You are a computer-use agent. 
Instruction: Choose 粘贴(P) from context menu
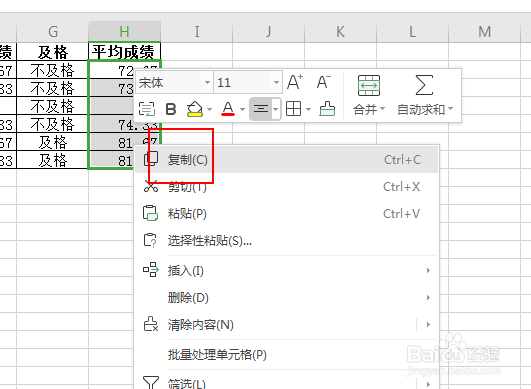(286, 214)
